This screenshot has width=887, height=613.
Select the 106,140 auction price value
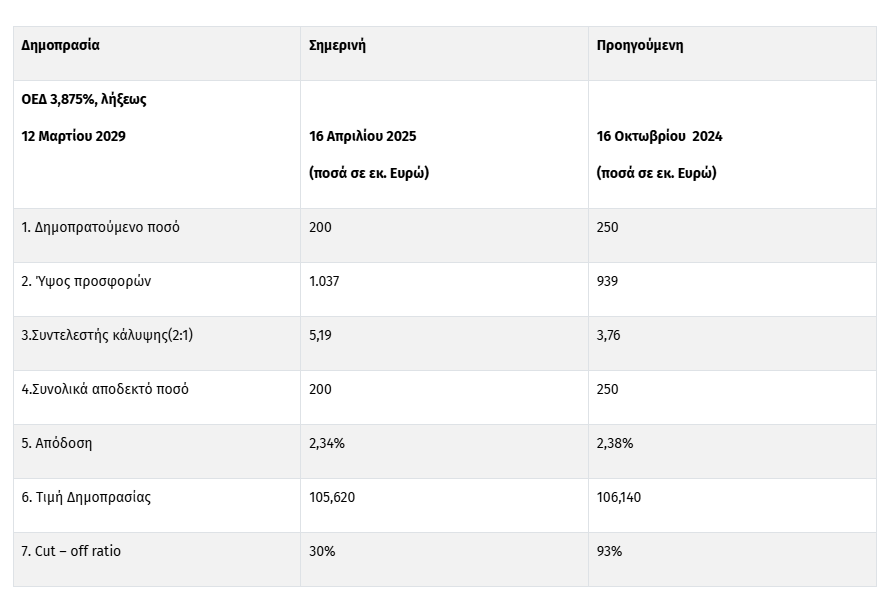tap(618, 497)
